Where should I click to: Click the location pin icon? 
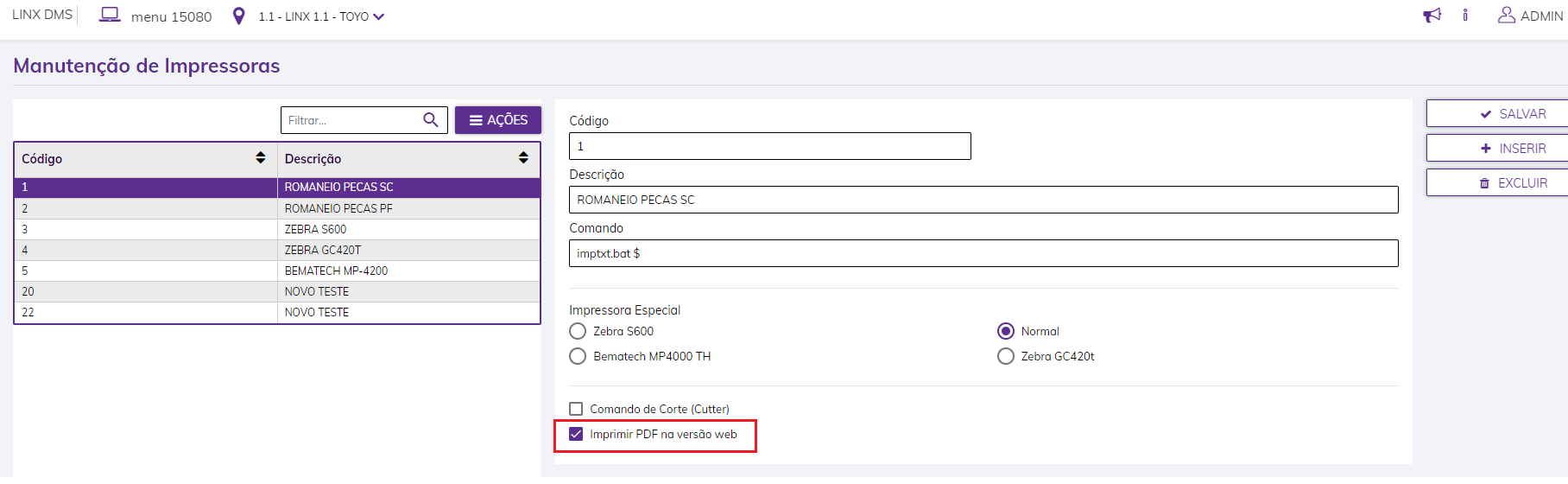239,16
